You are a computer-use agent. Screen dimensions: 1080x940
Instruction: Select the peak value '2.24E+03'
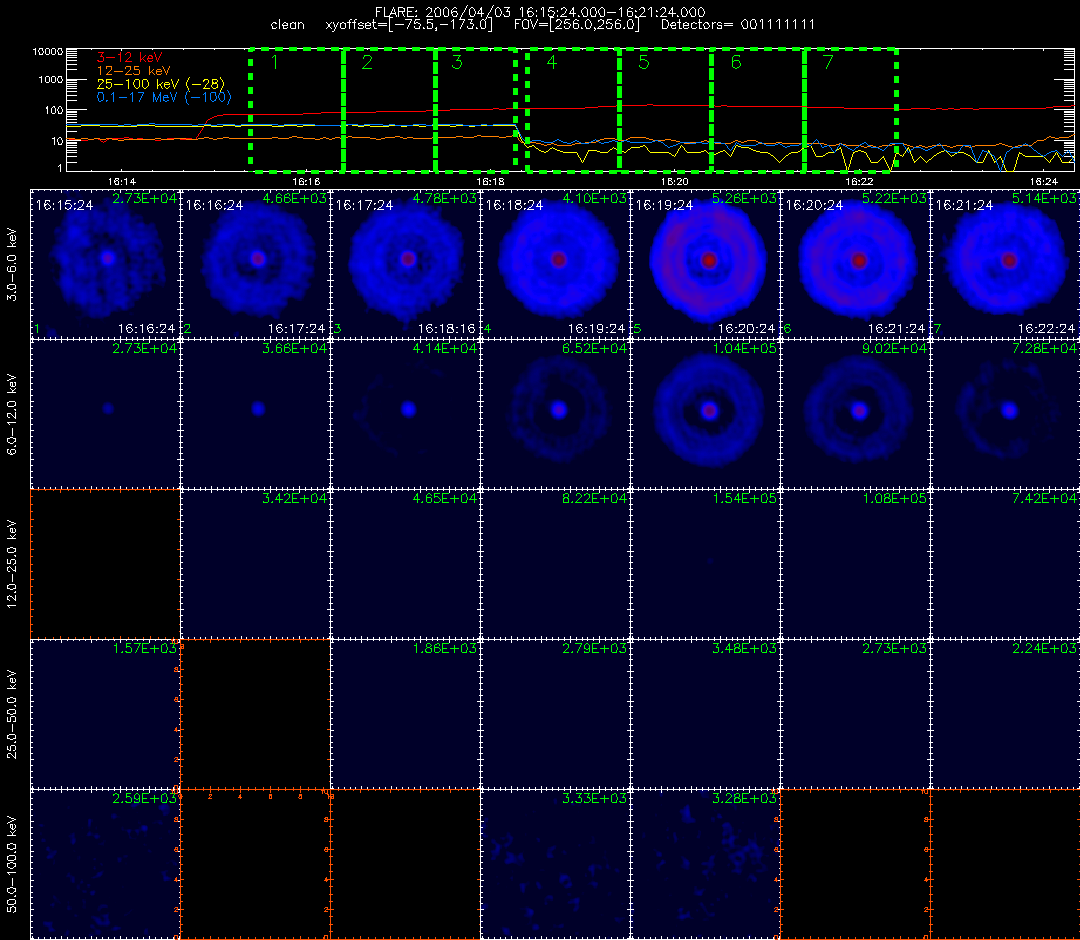(1044, 649)
